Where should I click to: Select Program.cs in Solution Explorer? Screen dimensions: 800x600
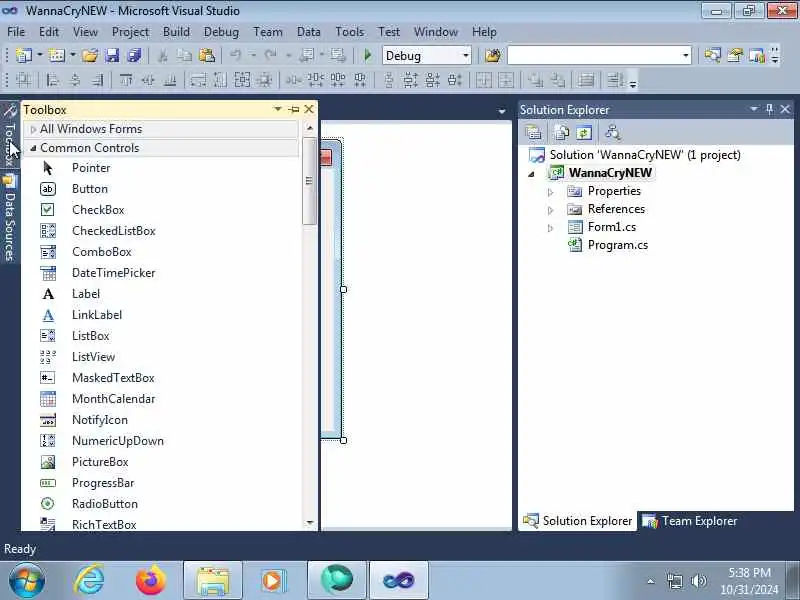point(617,245)
